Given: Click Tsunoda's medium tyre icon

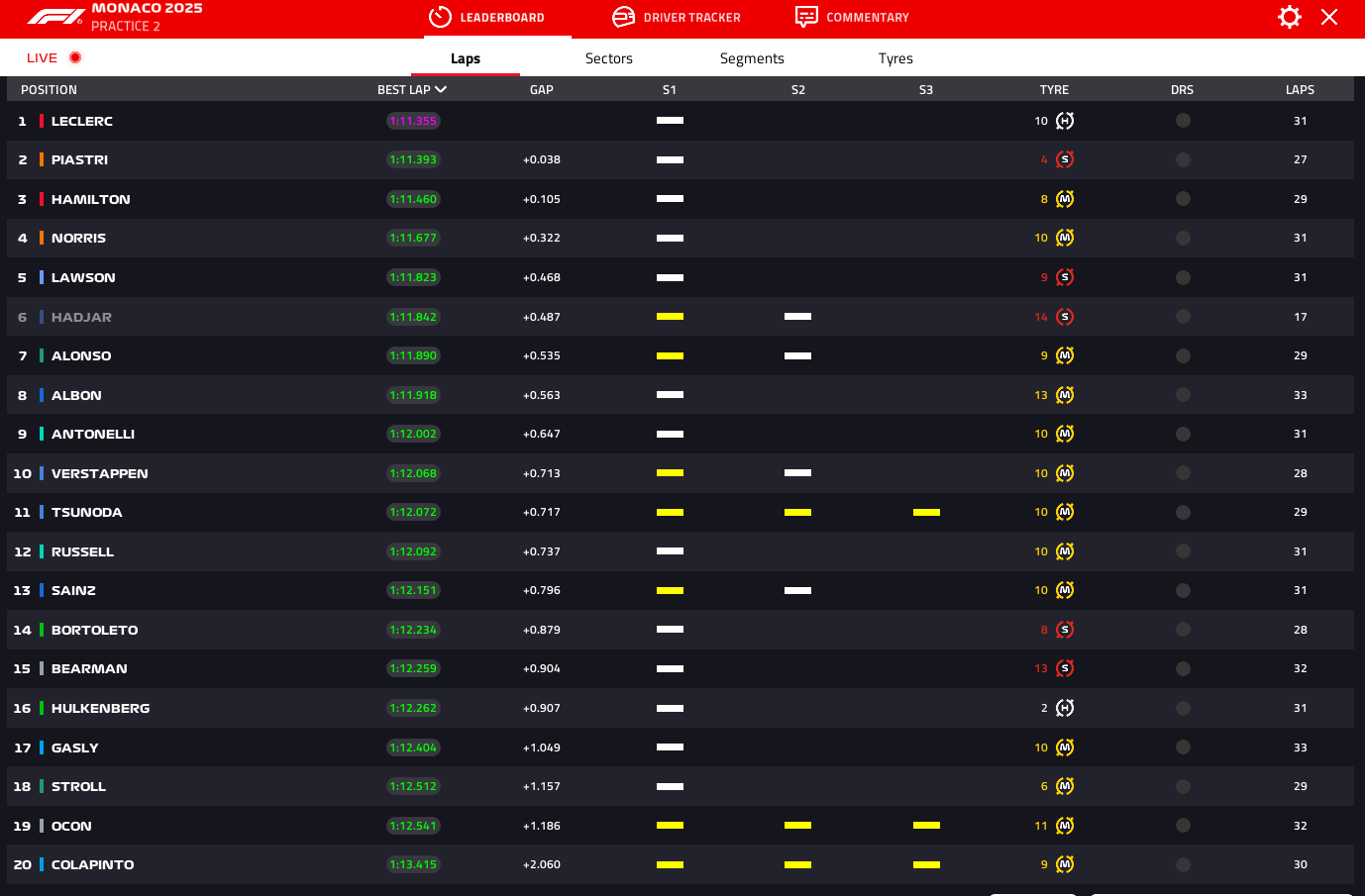Looking at the screenshot, I should tap(1065, 512).
